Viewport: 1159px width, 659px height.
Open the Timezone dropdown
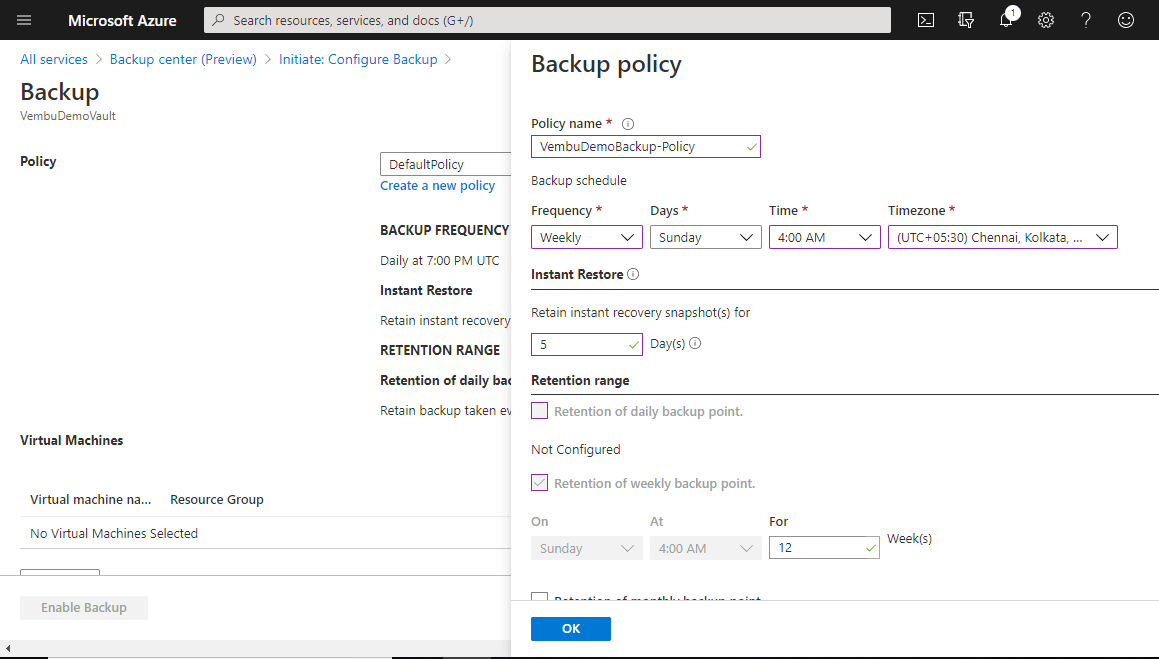click(x=1003, y=237)
